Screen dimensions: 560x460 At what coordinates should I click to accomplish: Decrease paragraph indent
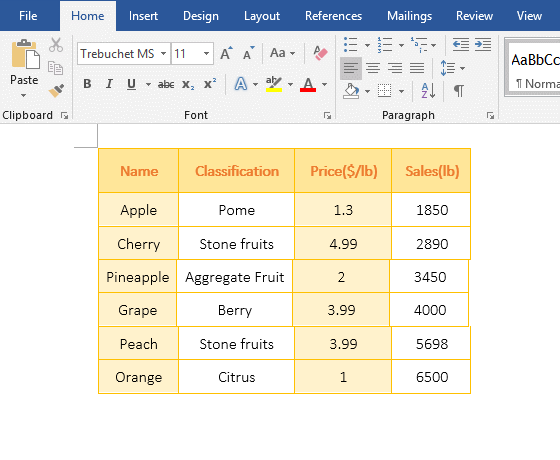461,45
